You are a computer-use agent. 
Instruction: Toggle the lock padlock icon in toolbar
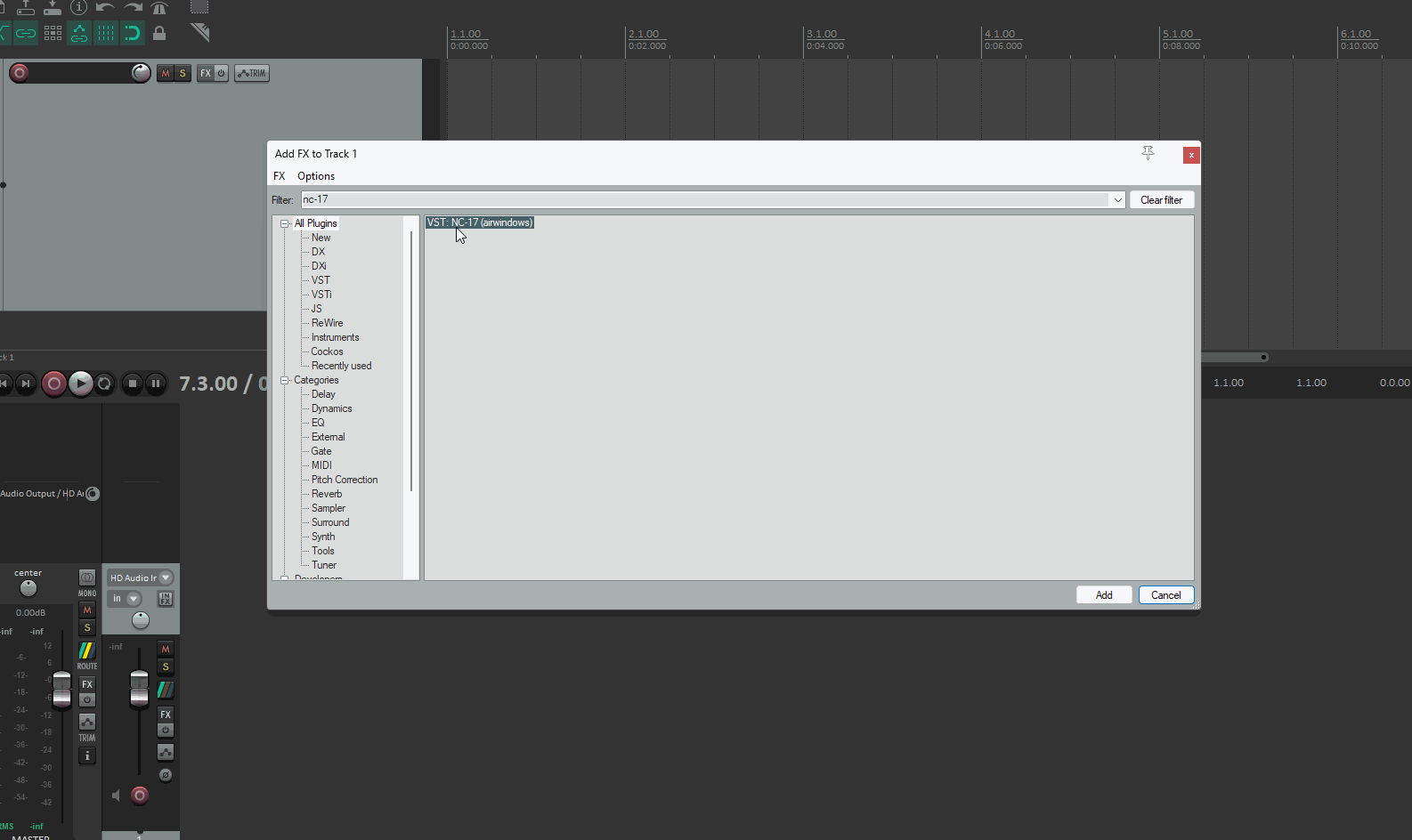point(159,34)
